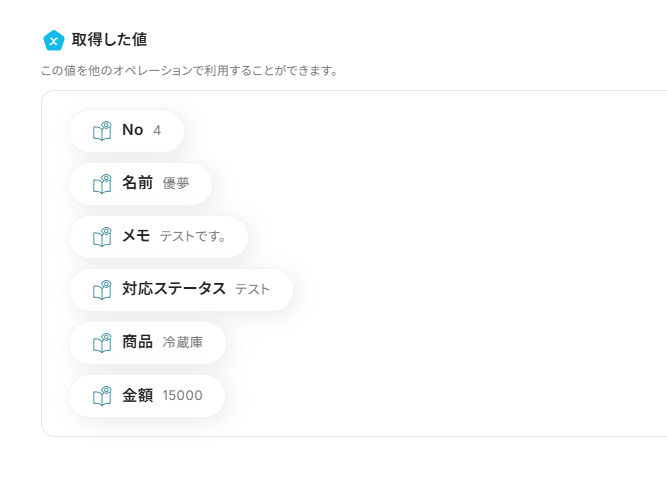Click the 金額 label text

point(137,395)
